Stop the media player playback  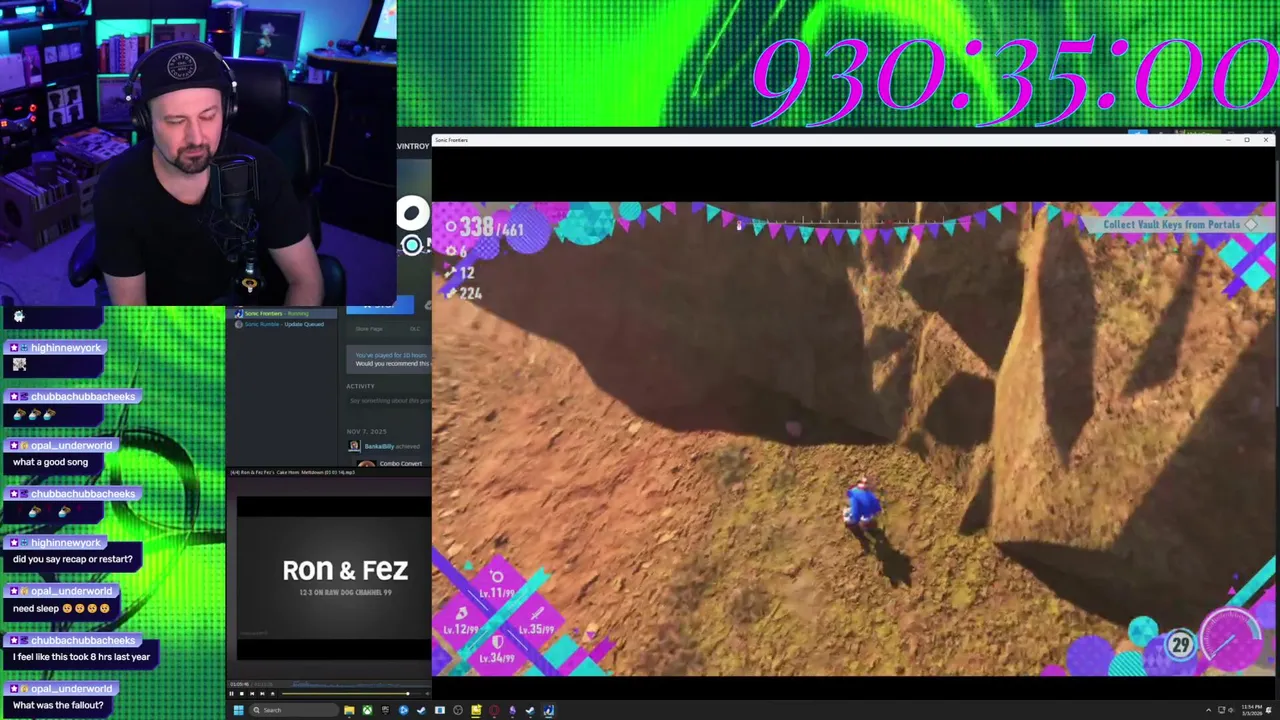[x=241, y=693]
